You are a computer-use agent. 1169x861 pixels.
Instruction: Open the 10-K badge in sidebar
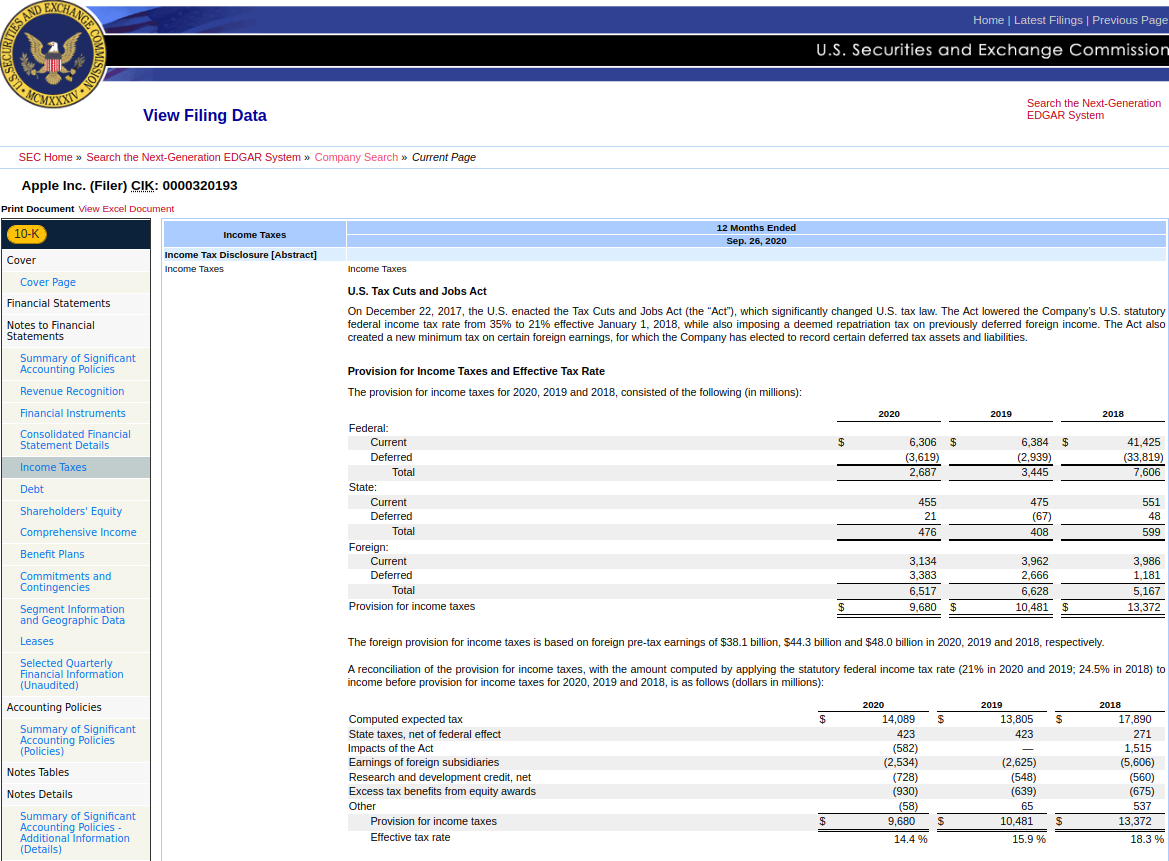click(x=26, y=234)
